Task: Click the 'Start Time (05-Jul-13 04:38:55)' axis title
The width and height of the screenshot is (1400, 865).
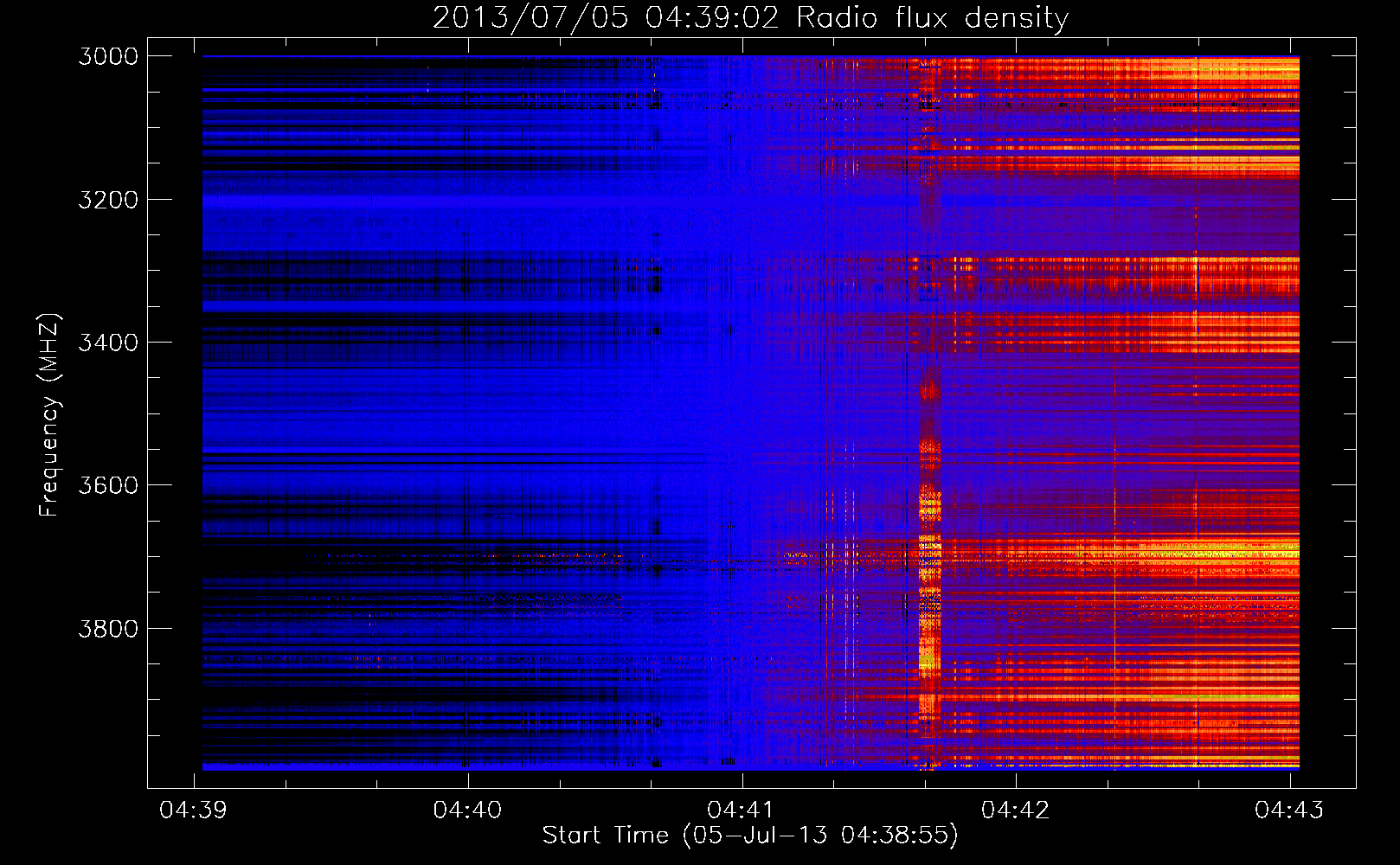Action: [x=750, y=836]
